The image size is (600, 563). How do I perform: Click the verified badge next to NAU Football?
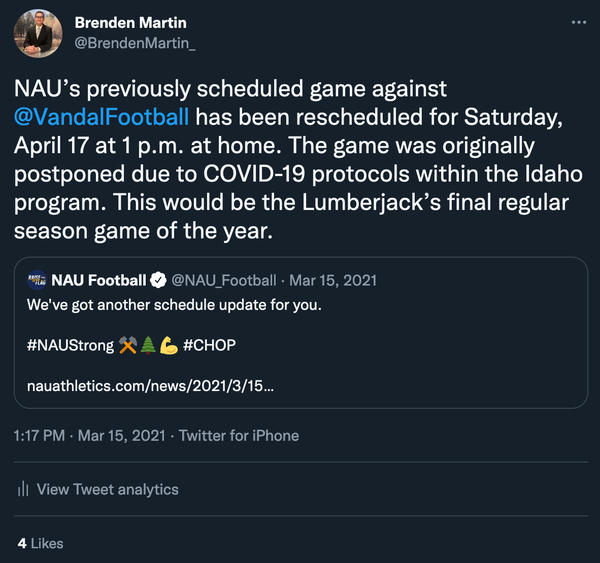tap(158, 279)
